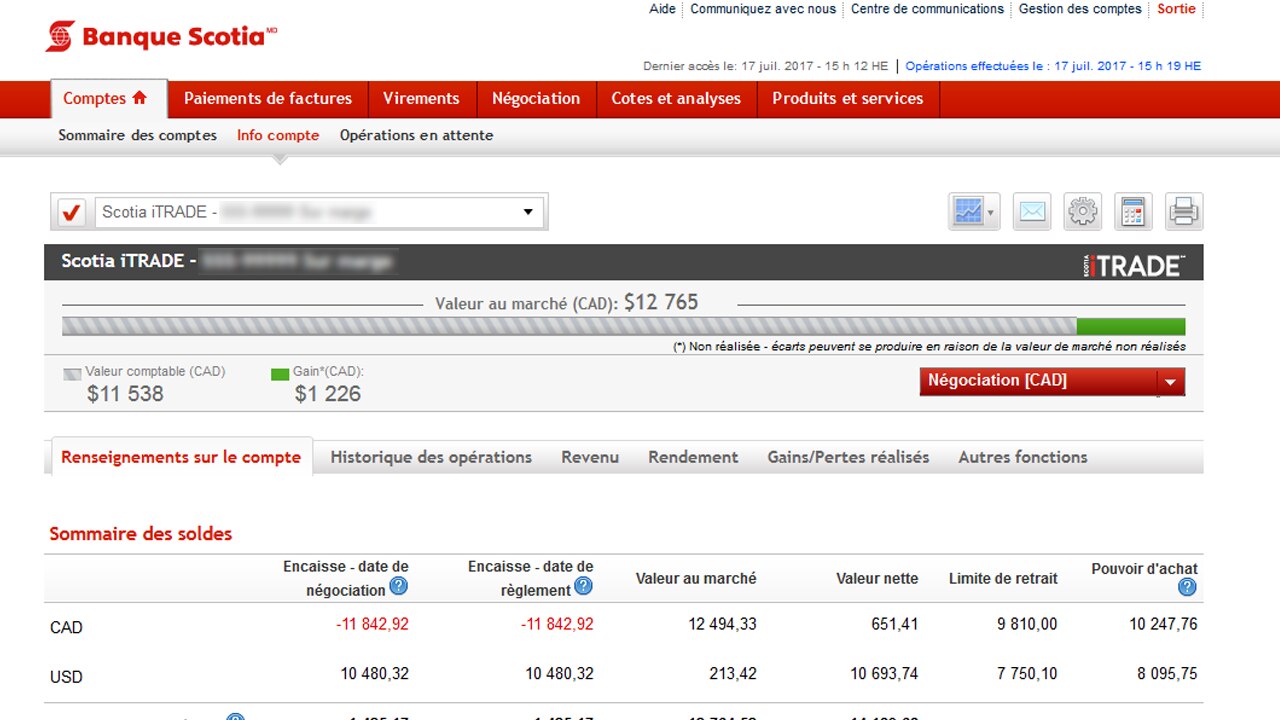Screen dimensions: 1280x720
Task: Expand the Négociation [CAD] dropdown arrow
Action: pyautogui.click(x=1170, y=382)
